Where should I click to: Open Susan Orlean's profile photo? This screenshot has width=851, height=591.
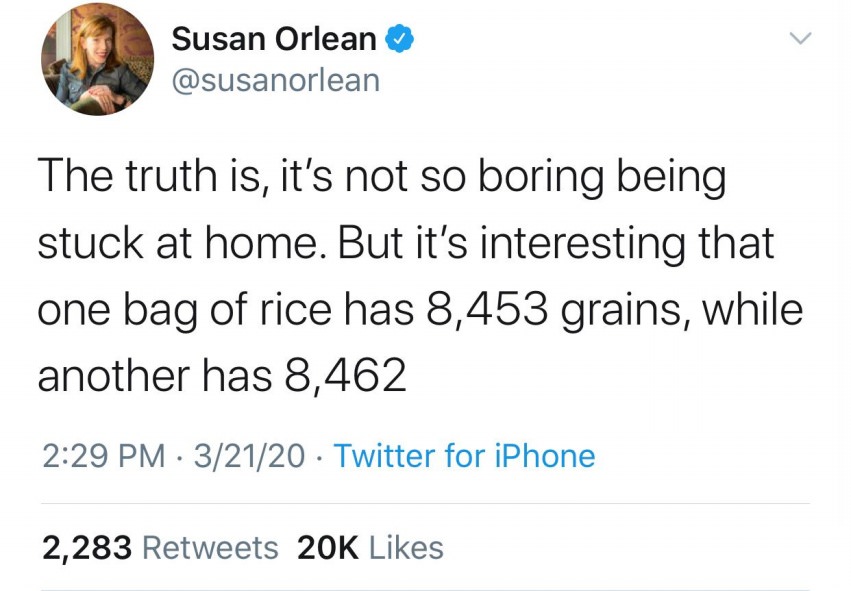tap(97, 59)
